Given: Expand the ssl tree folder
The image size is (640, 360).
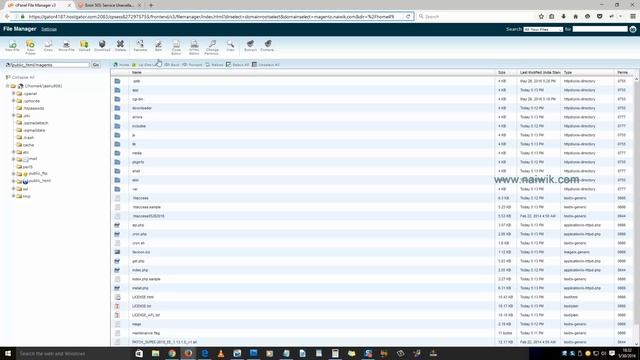Looking at the screenshot, I should (x=13, y=189).
